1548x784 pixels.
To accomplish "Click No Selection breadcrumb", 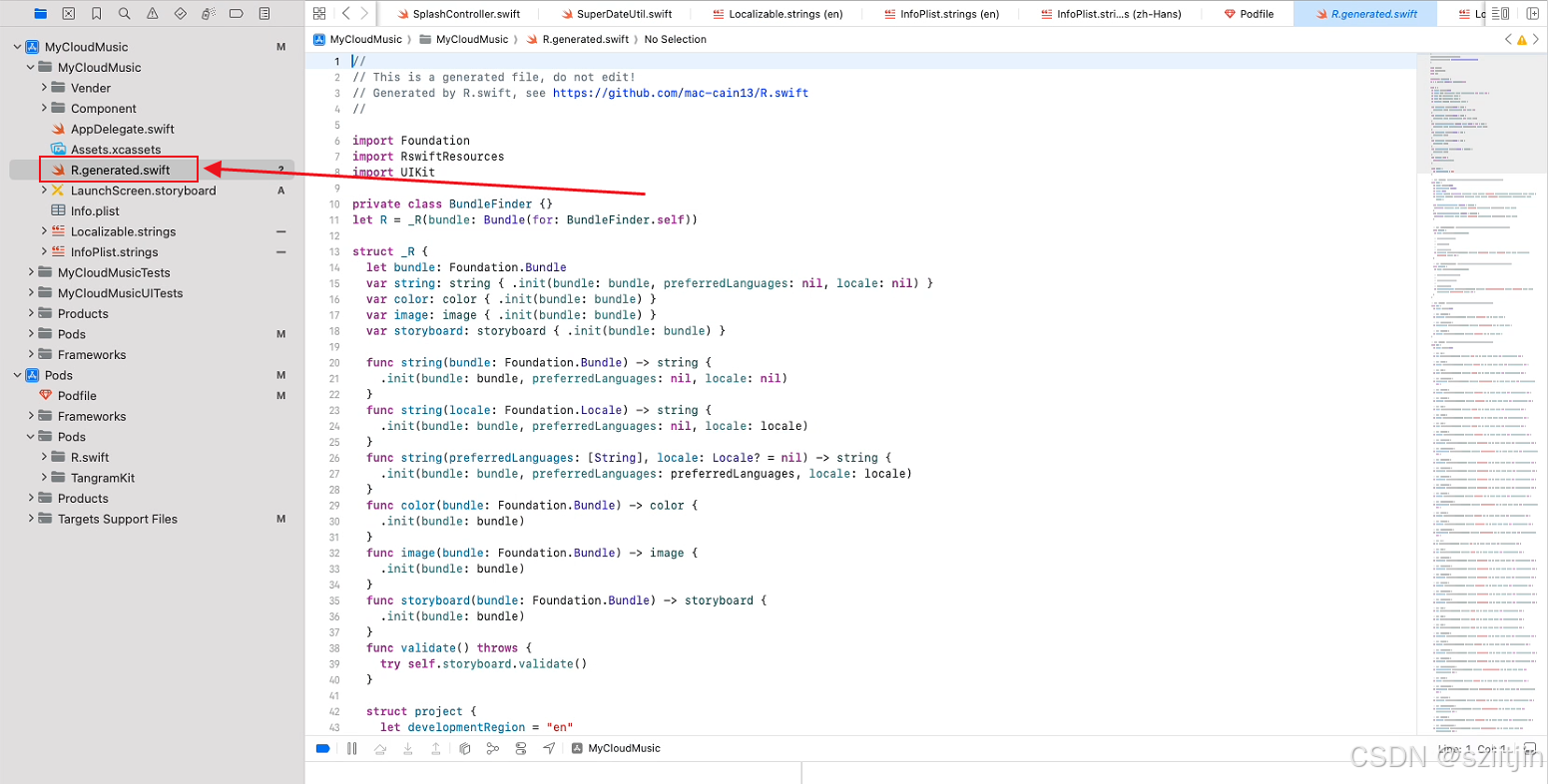I will tap(676, 40).
